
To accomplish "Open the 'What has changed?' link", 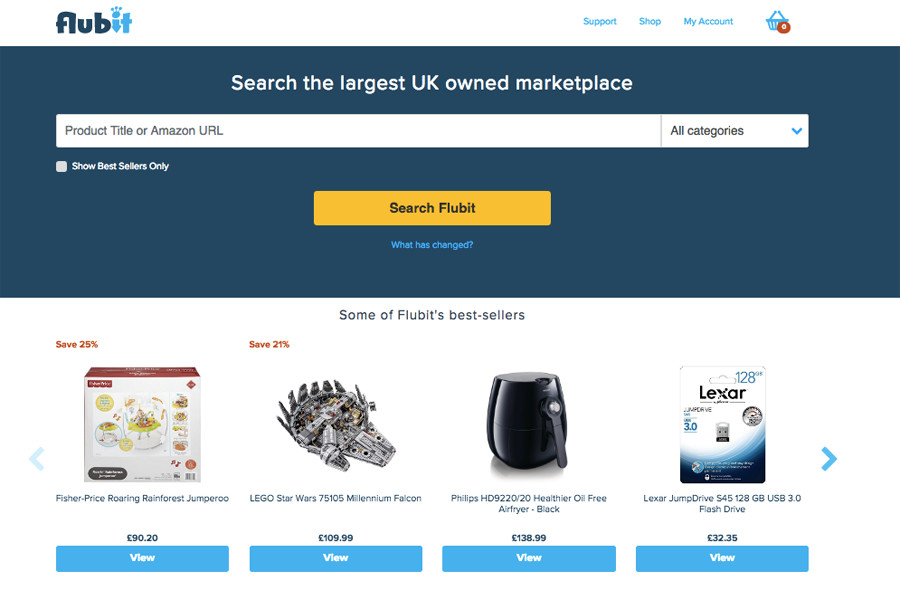I will 432,245.
